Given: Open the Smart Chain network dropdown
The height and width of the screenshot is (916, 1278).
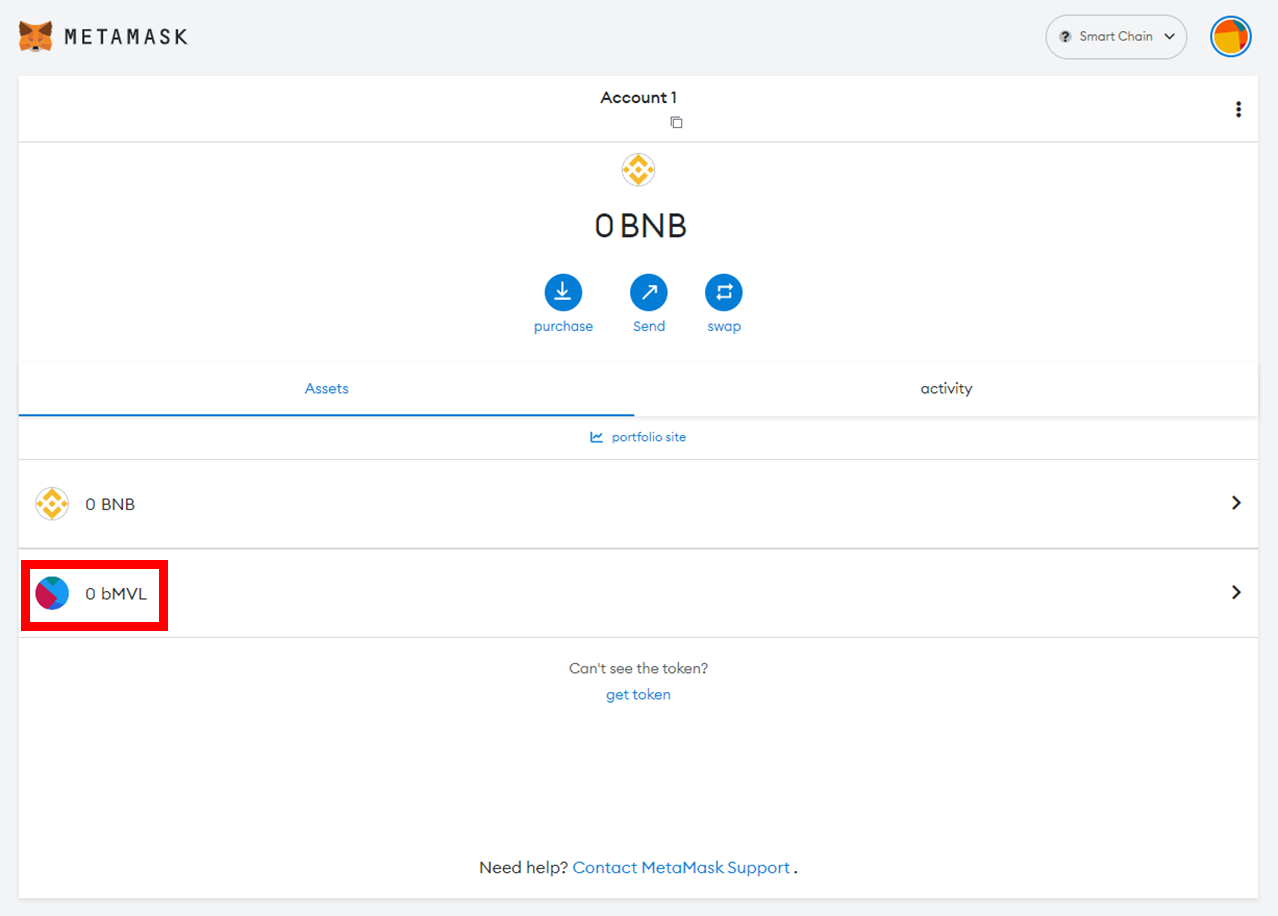Looking at the screenshot, I should pos(1115,37).
